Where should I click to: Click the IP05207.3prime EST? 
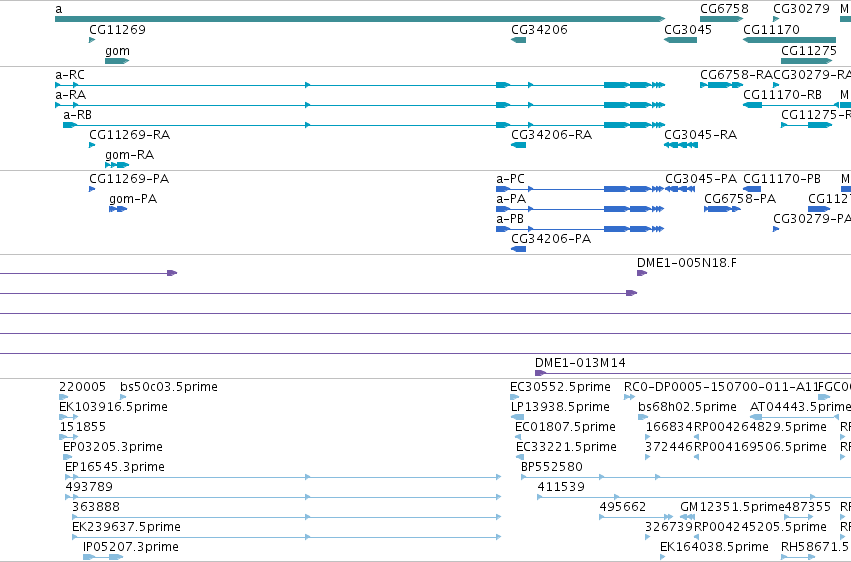103,557
